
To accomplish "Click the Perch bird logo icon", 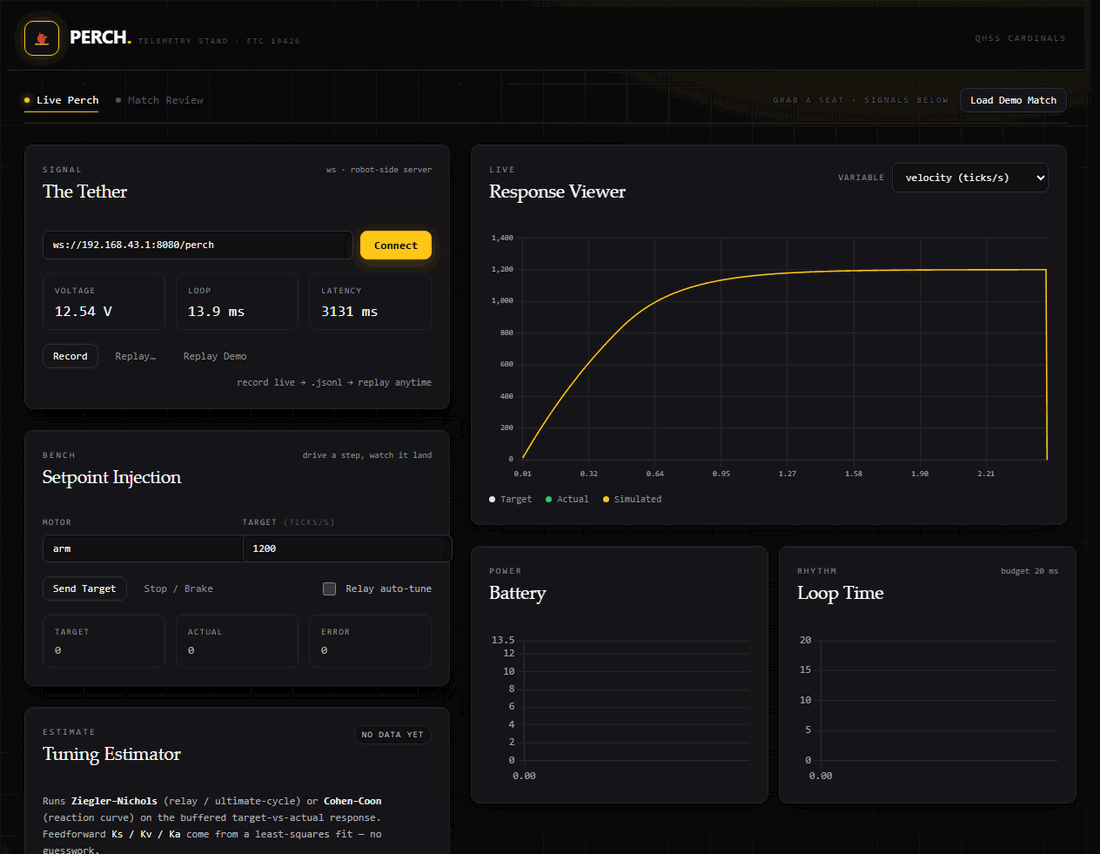I will [41, 38].
